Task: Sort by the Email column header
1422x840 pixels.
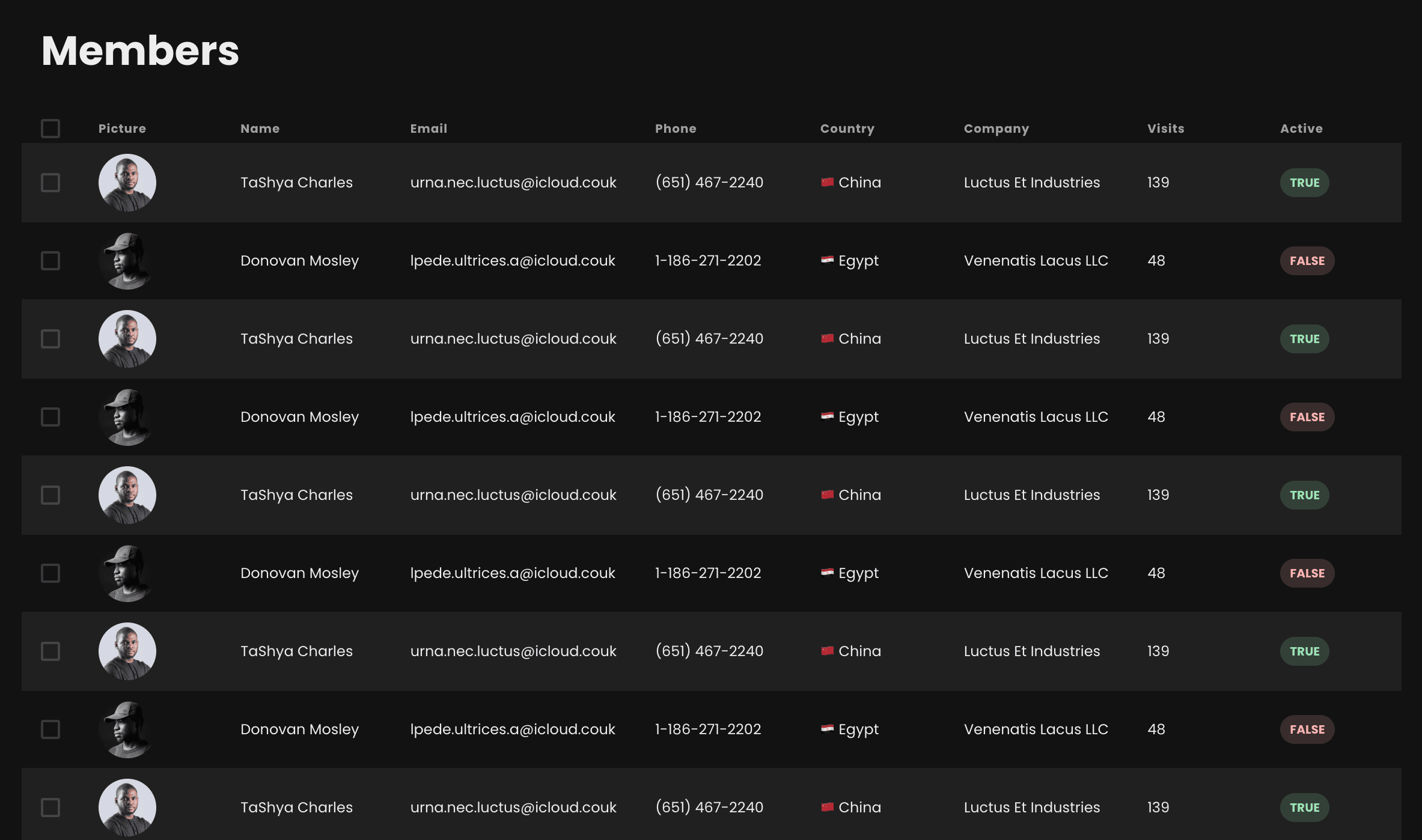Action: pyautogui.click(x=429, y=129)
